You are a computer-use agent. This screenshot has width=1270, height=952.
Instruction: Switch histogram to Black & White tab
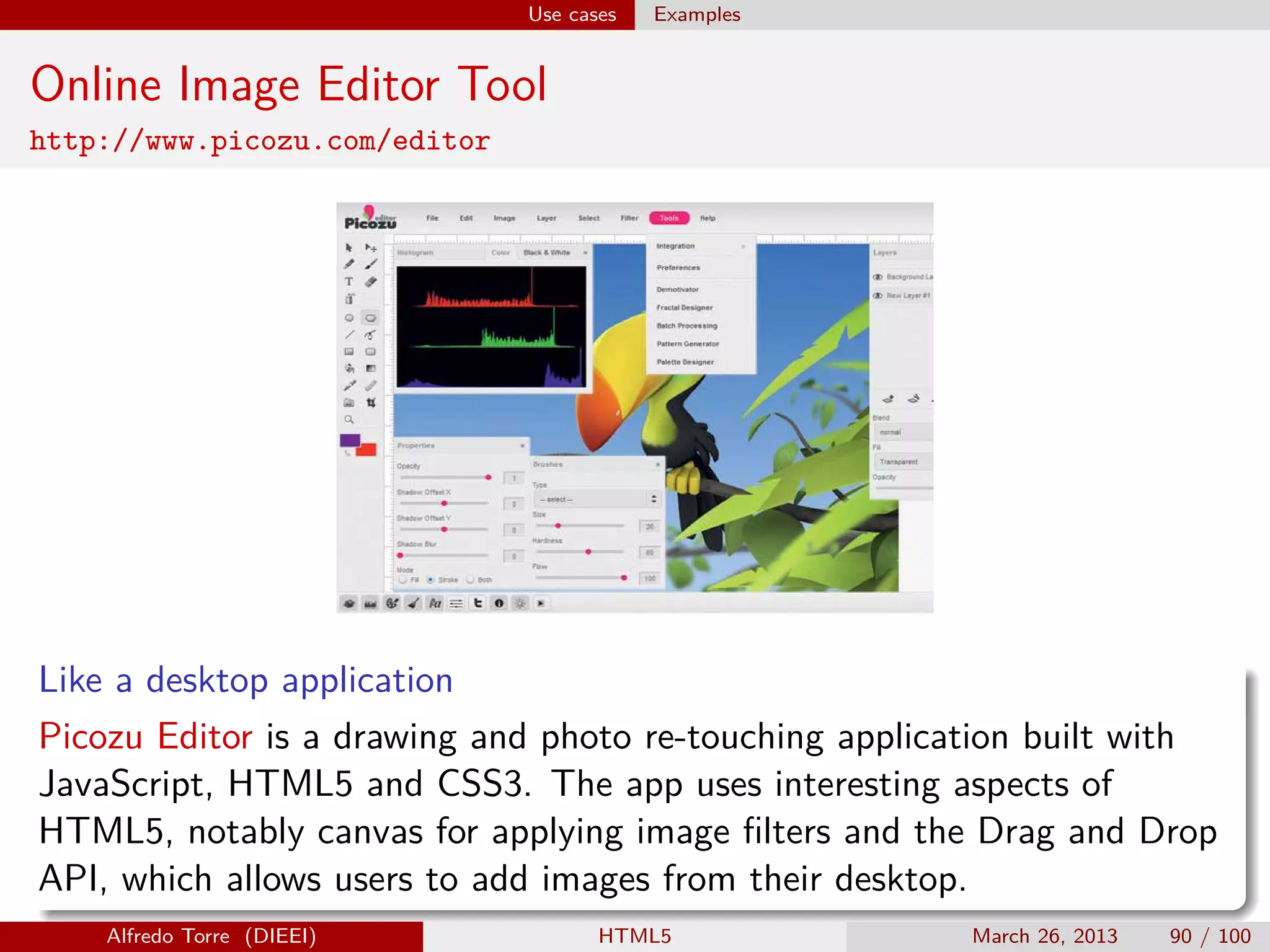click(546, 253)
